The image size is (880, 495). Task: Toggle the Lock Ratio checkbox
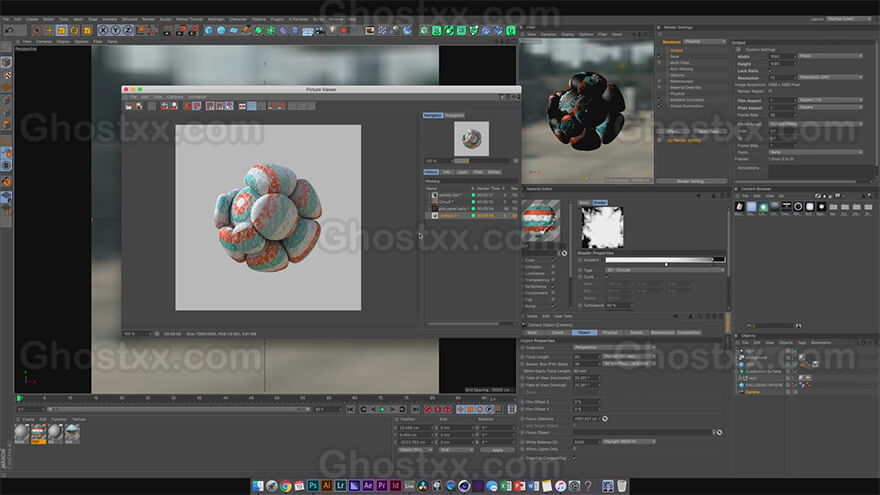pyautogui.click(x=770, y=71)
